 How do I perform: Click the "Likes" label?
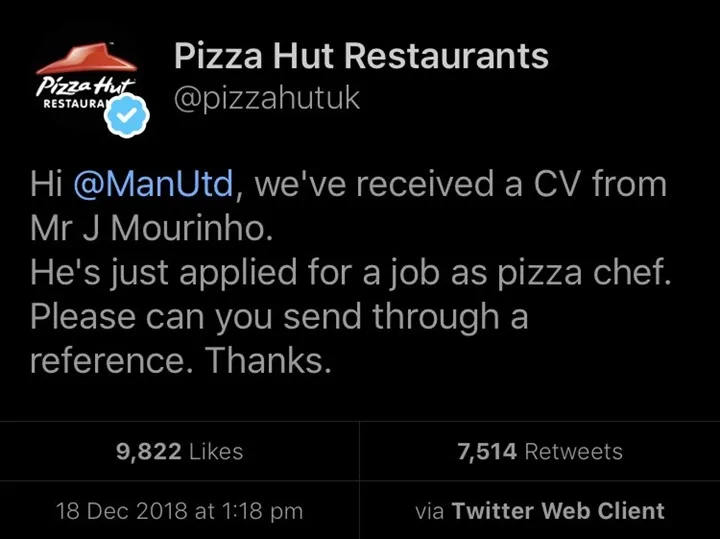coord(215,451)
